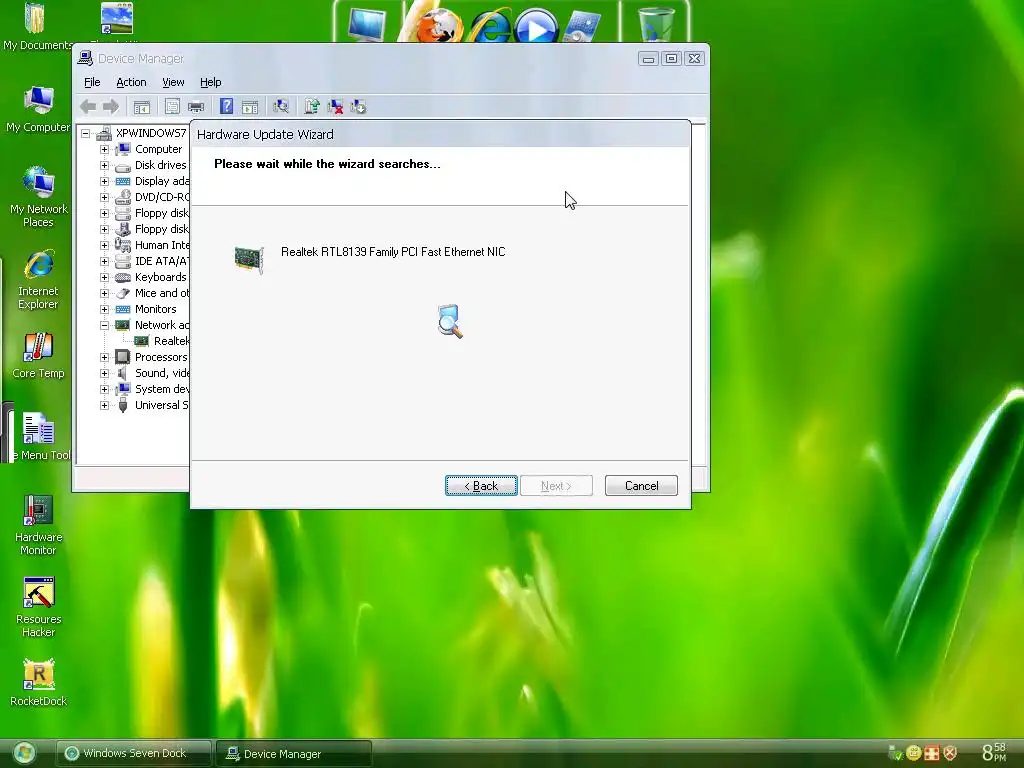Open Recycle Bin in the top dock

pyautogui.click(x=655, y=24)
